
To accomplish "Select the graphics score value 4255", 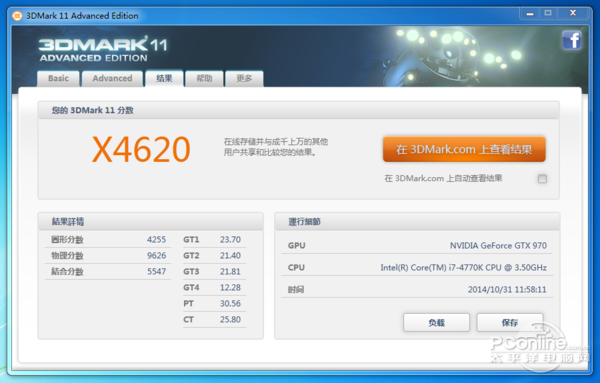I will point(157,240).
